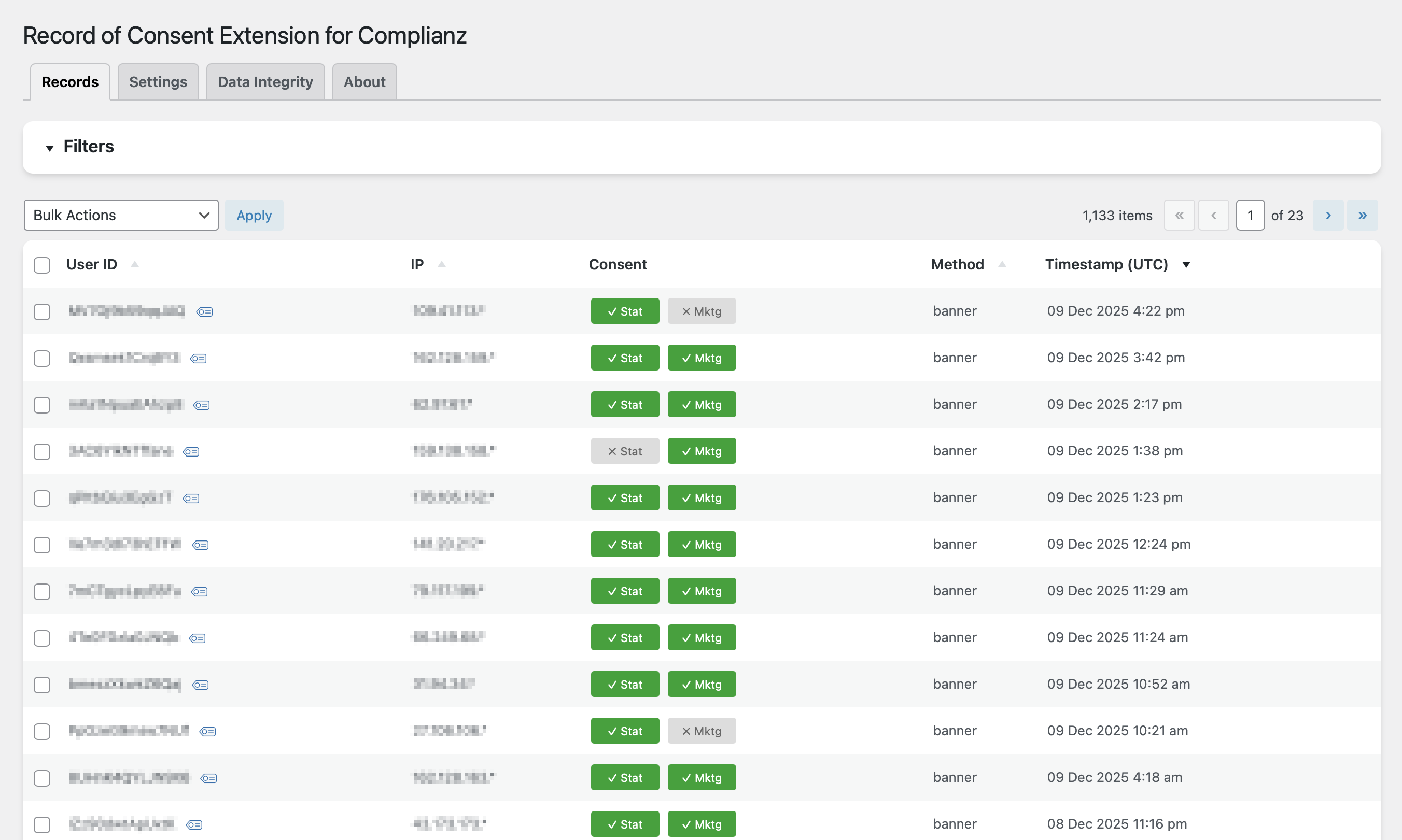The width and height of the screenshot is (1402, 840).
Task: Click the Apply button
Action: pos(254,215)
